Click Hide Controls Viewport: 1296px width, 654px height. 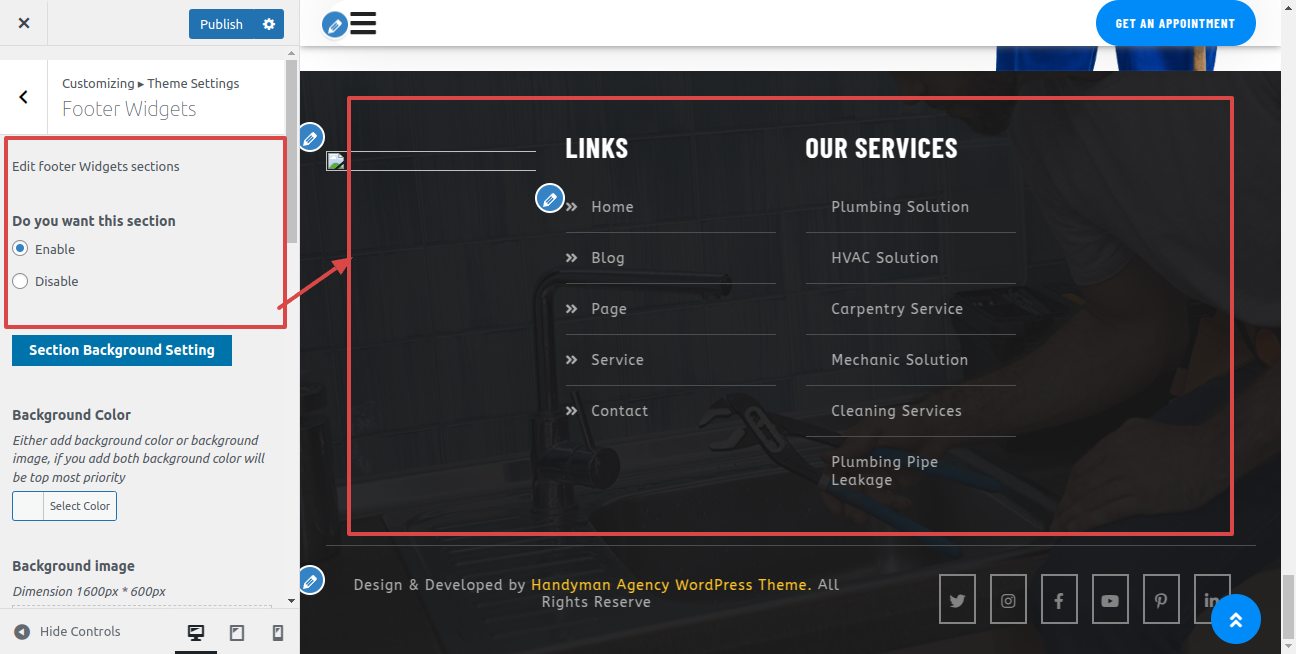click(67, 631)
